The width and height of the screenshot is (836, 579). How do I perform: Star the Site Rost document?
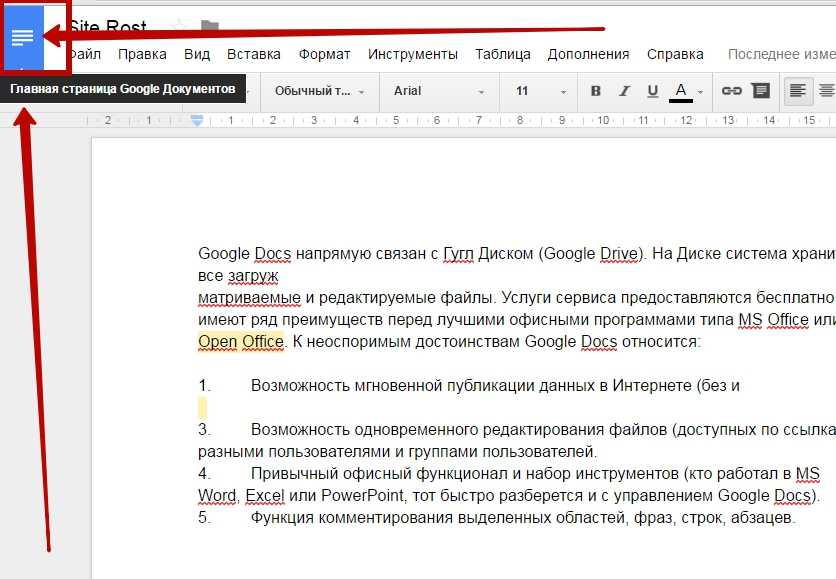click(179, 27)
